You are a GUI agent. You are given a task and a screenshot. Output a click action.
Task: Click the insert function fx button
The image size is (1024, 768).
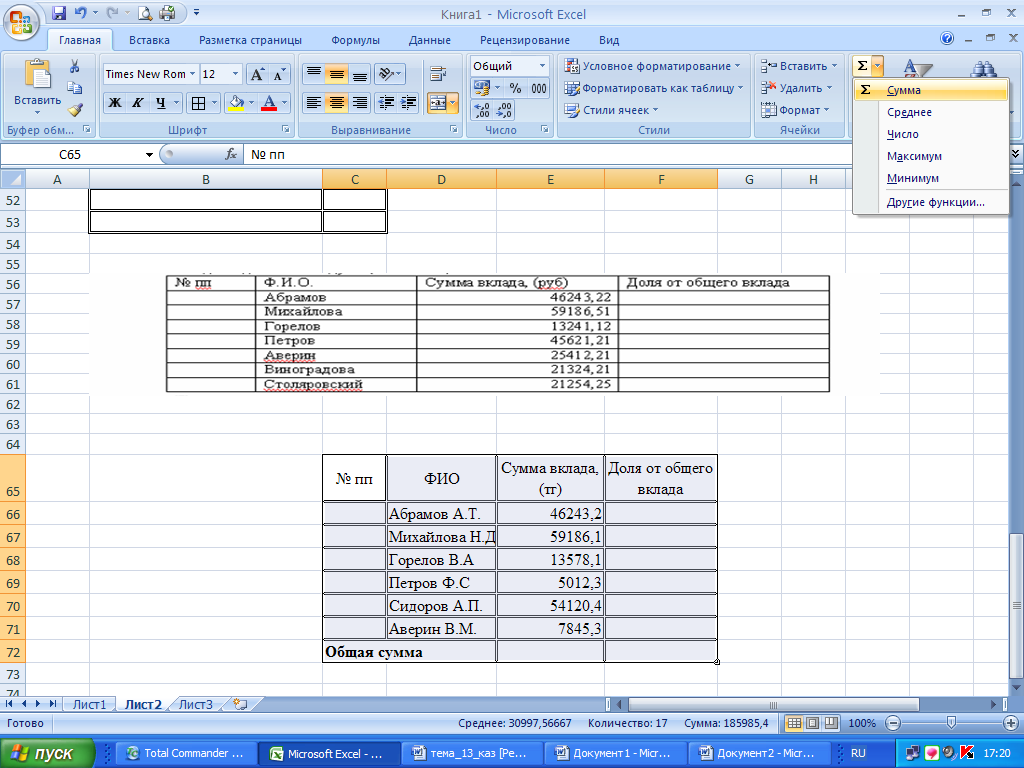pyautogui.click(x=231, y=155)
